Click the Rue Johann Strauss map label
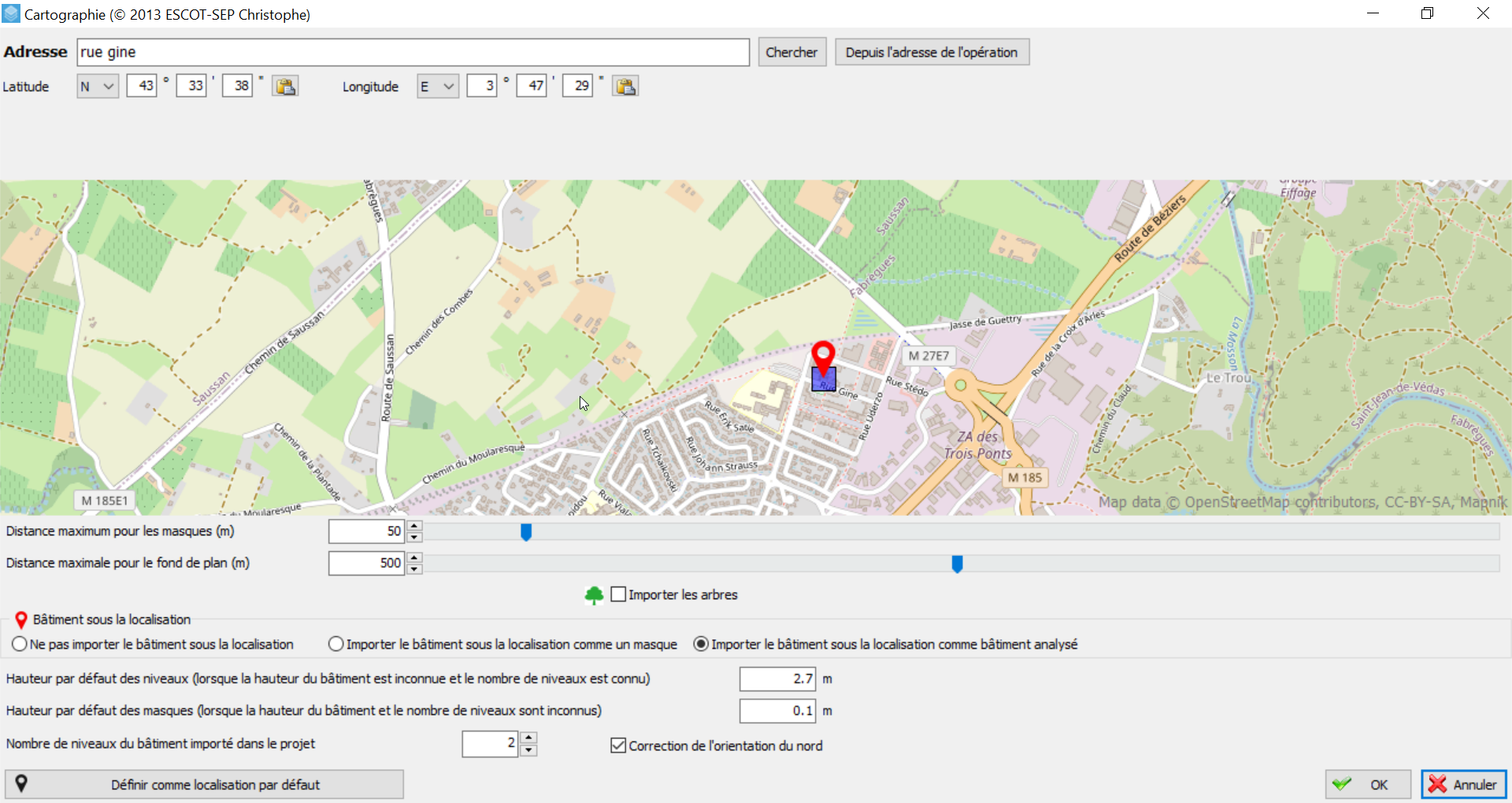 pos(721,455)
